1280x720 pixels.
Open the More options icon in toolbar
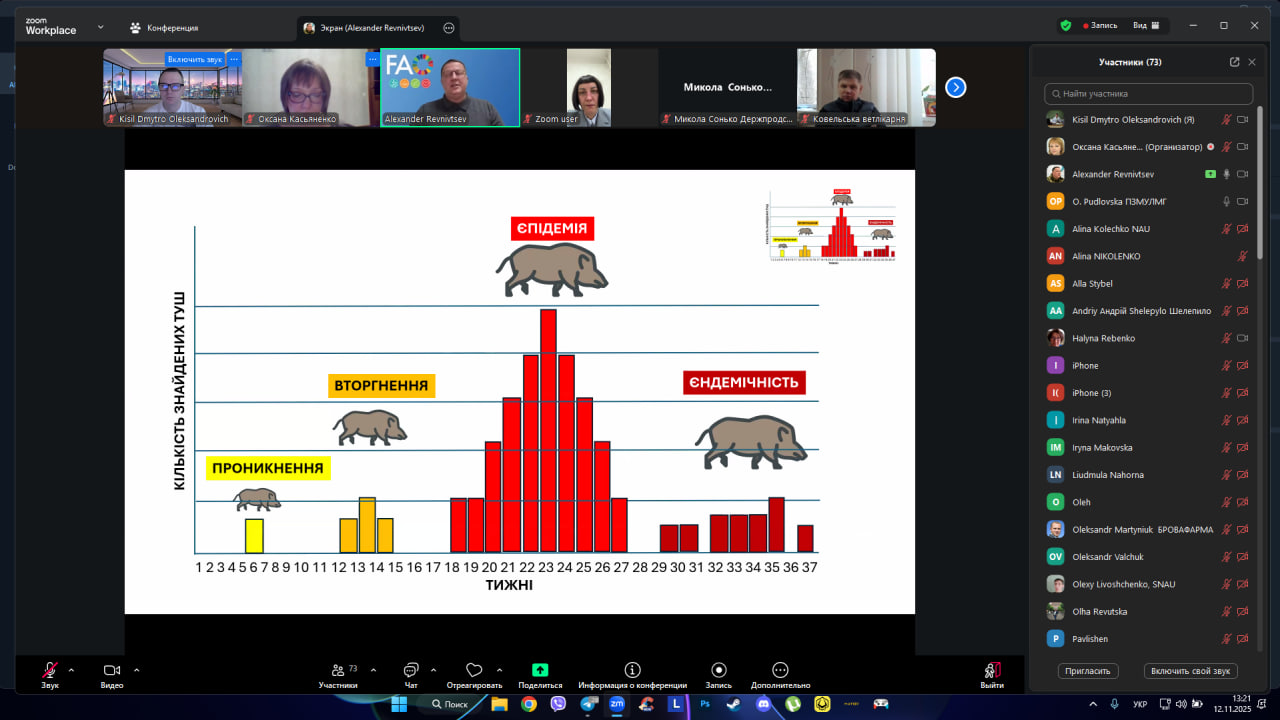[x=780, y=670]
